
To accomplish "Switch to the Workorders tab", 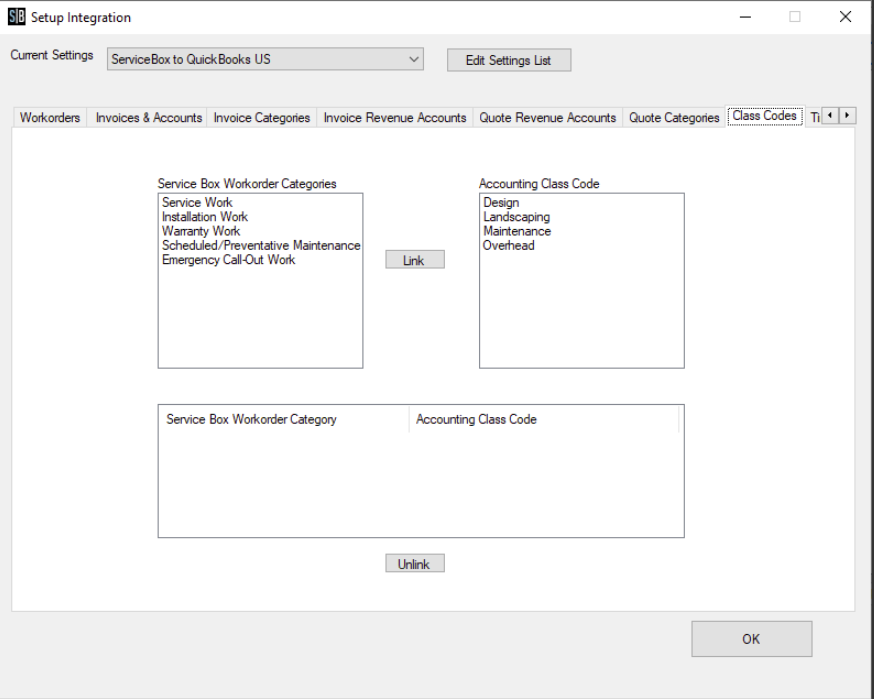I will click(50, 118).
